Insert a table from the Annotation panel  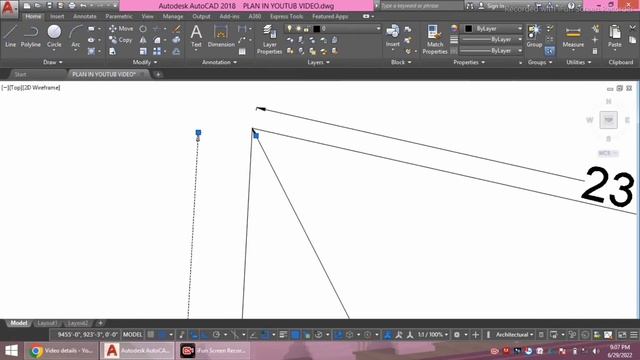pyautogui.click(x=242, y=51)
